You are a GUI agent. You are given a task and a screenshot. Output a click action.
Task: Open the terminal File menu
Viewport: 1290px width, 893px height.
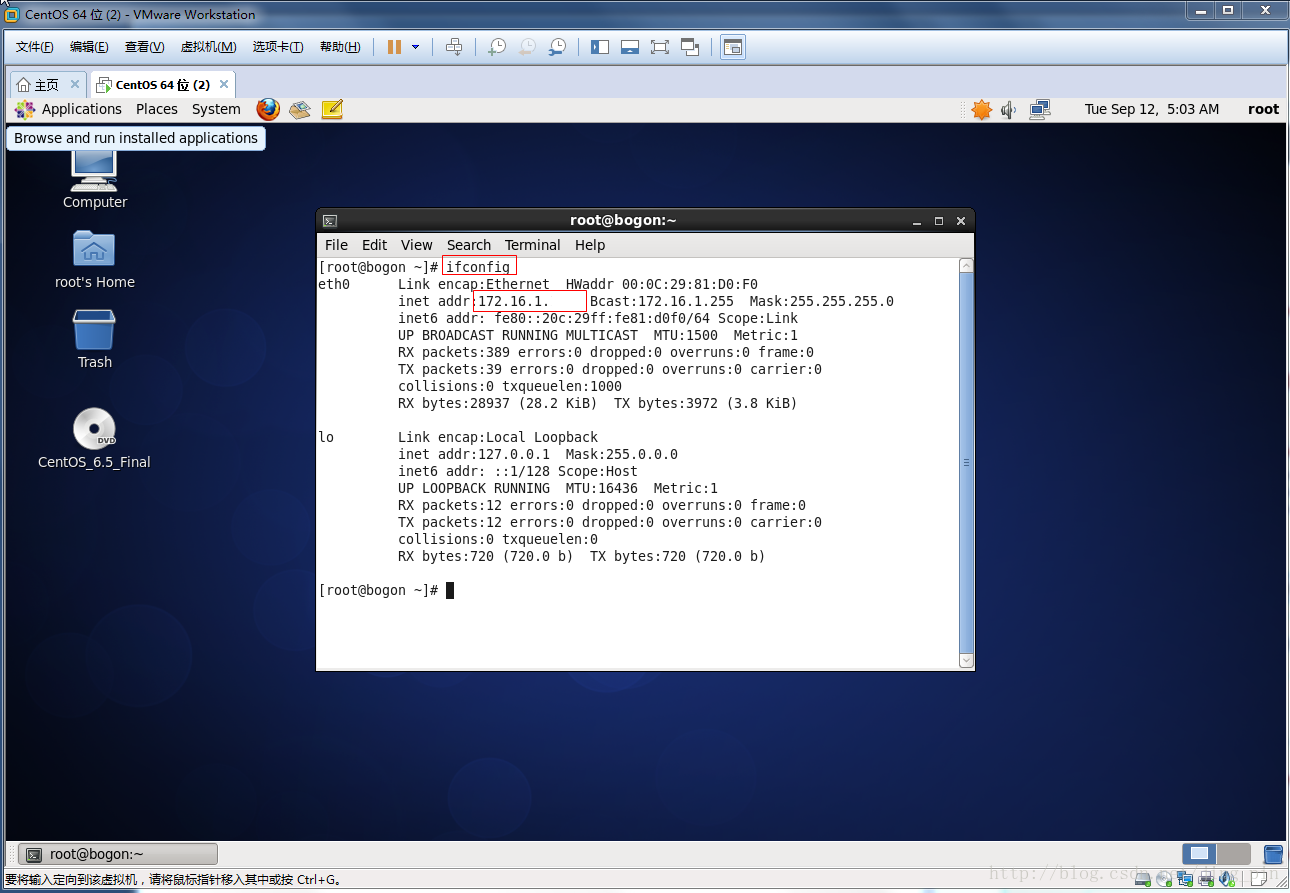coord(337,245)
